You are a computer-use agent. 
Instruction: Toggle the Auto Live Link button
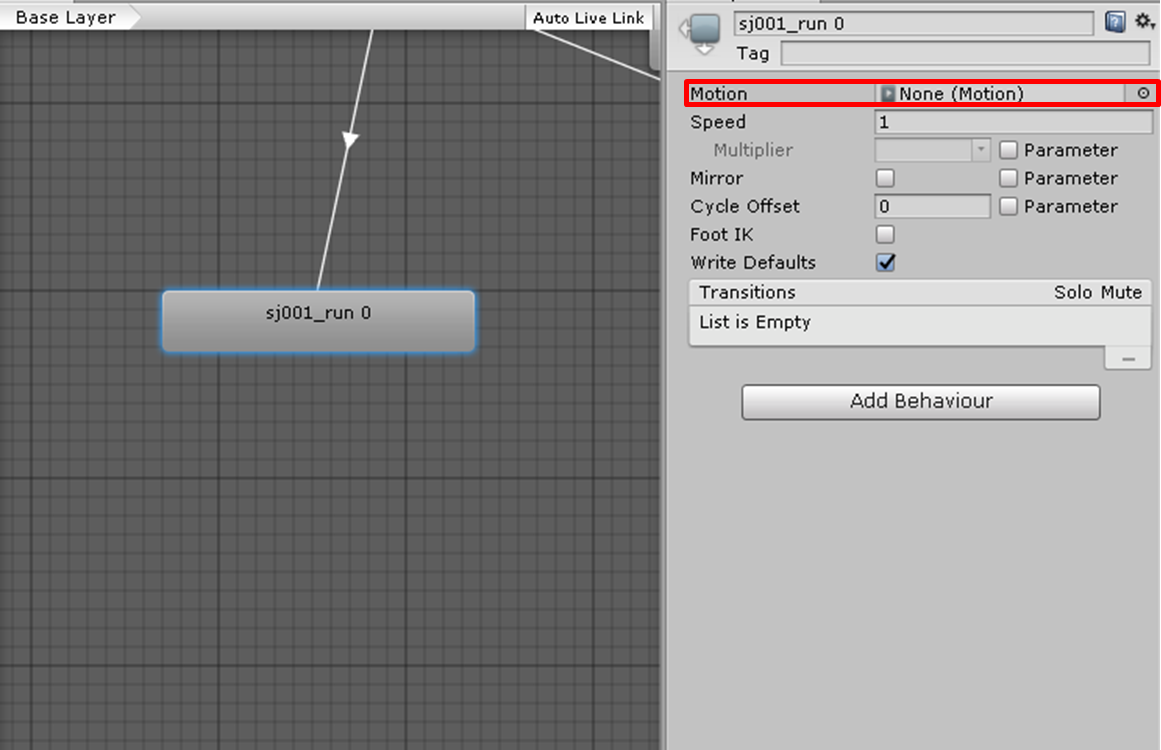pos(589,18)
